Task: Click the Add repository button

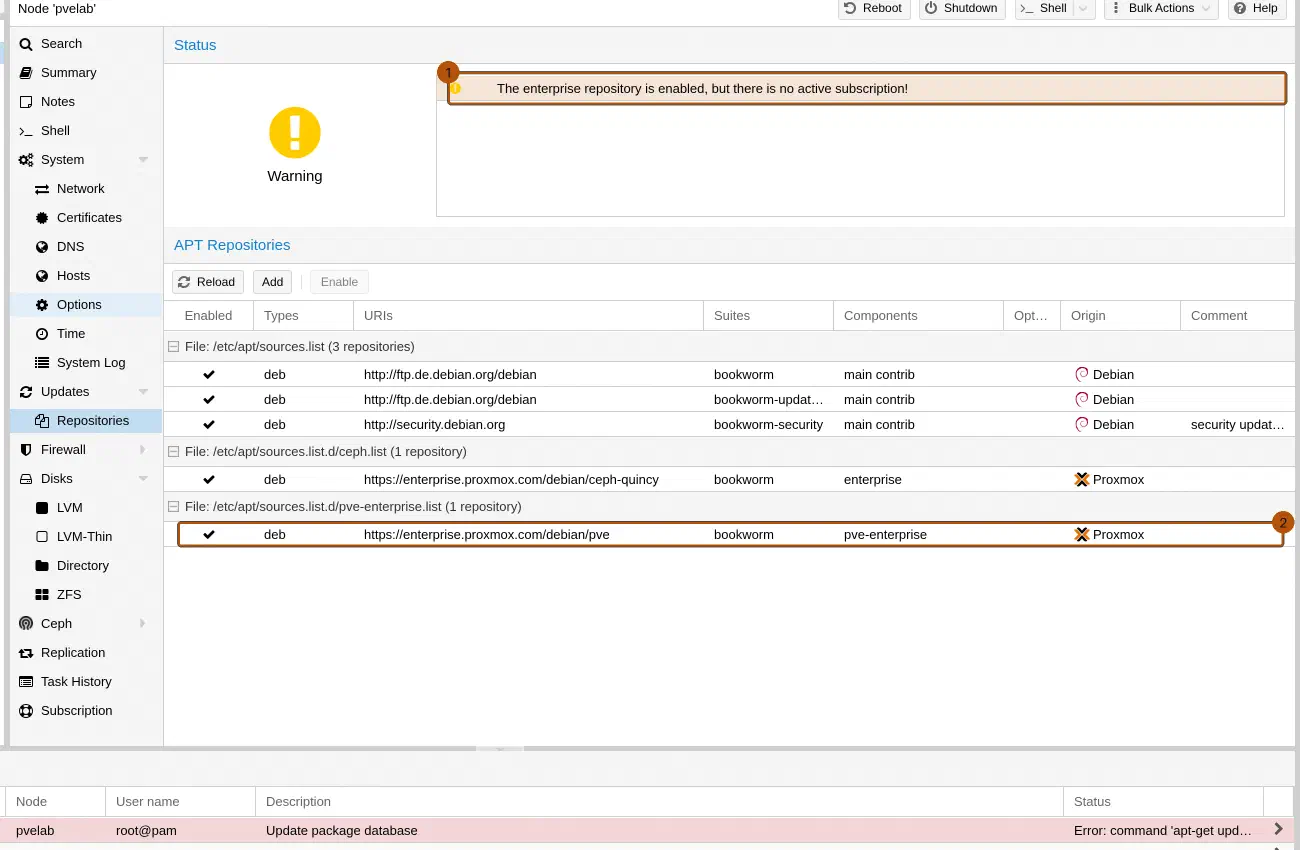Action: click(x=272, y=282)
